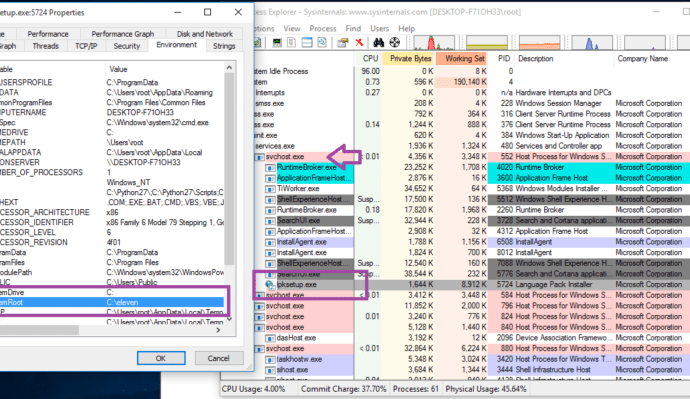
Task: Switch to the Performance Graph tab
Action: (123, 34)
